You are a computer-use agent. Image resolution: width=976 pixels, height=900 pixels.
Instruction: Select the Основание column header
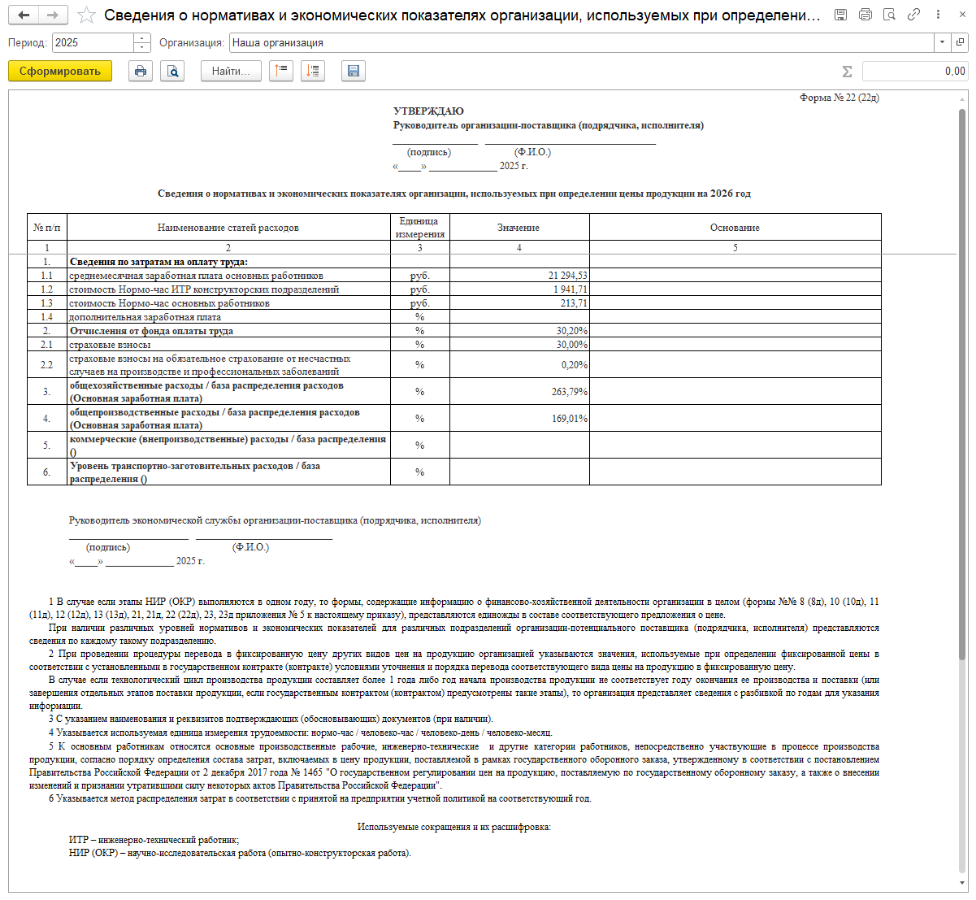735,228
